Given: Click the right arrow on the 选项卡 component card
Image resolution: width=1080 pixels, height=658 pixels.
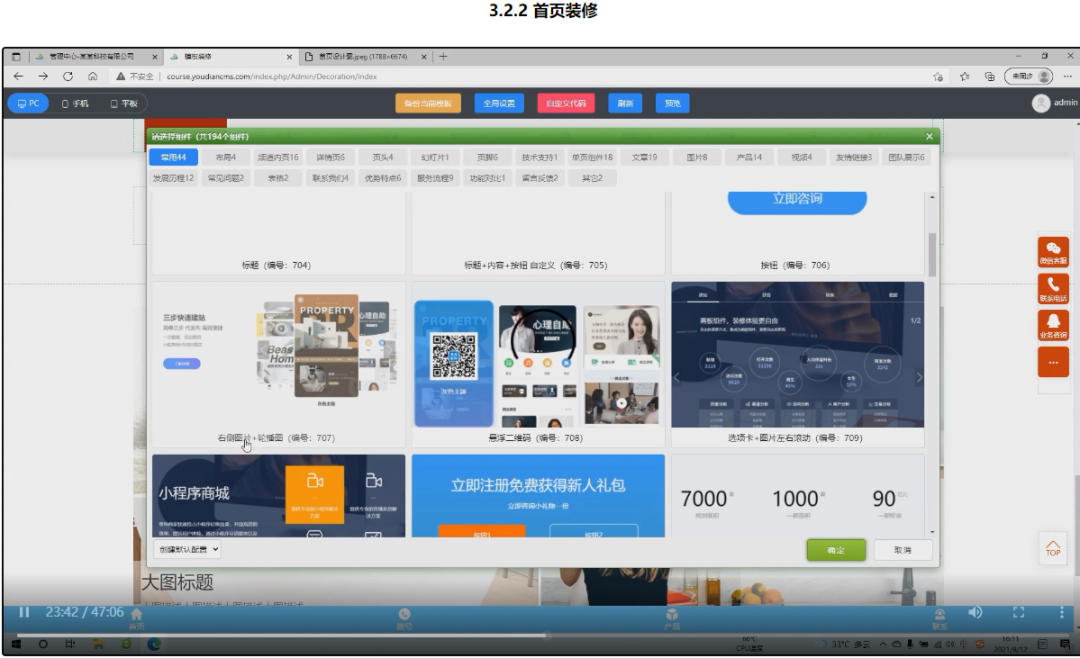Looking at the screenshot, I should click(x=920, y=377).
